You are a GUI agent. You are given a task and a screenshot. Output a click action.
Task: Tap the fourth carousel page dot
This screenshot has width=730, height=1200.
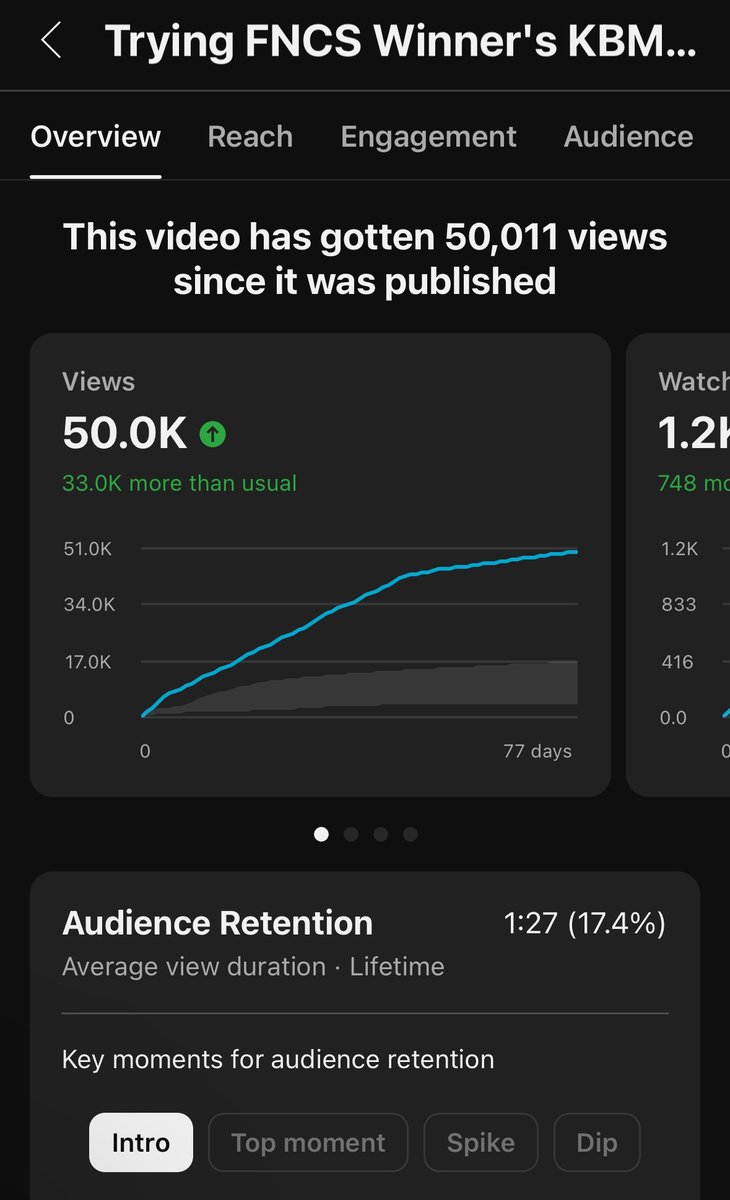[410, 834]
